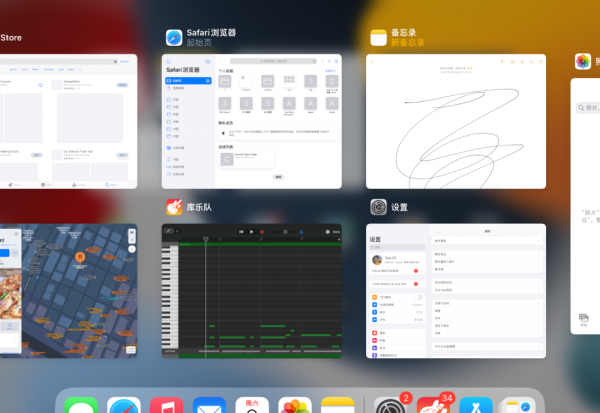
Task: Open yellow Notes icon in the dock
Action: pos(338,405)
